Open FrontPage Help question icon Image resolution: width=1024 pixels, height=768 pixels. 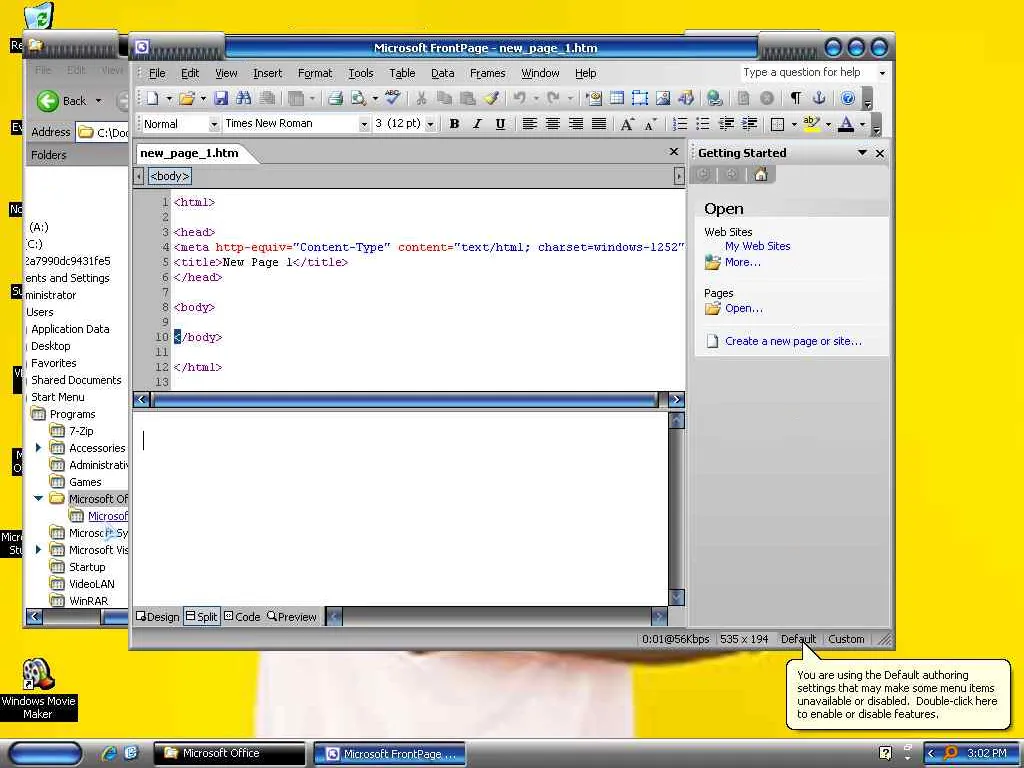tap(847, 98)
